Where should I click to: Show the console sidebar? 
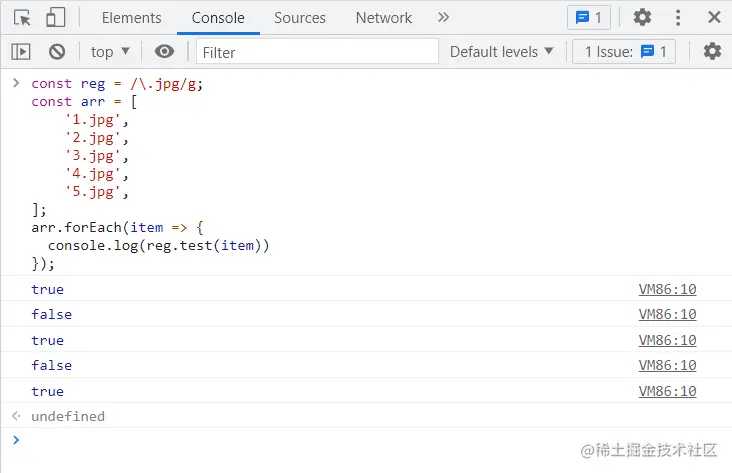[x=21, y=51]
